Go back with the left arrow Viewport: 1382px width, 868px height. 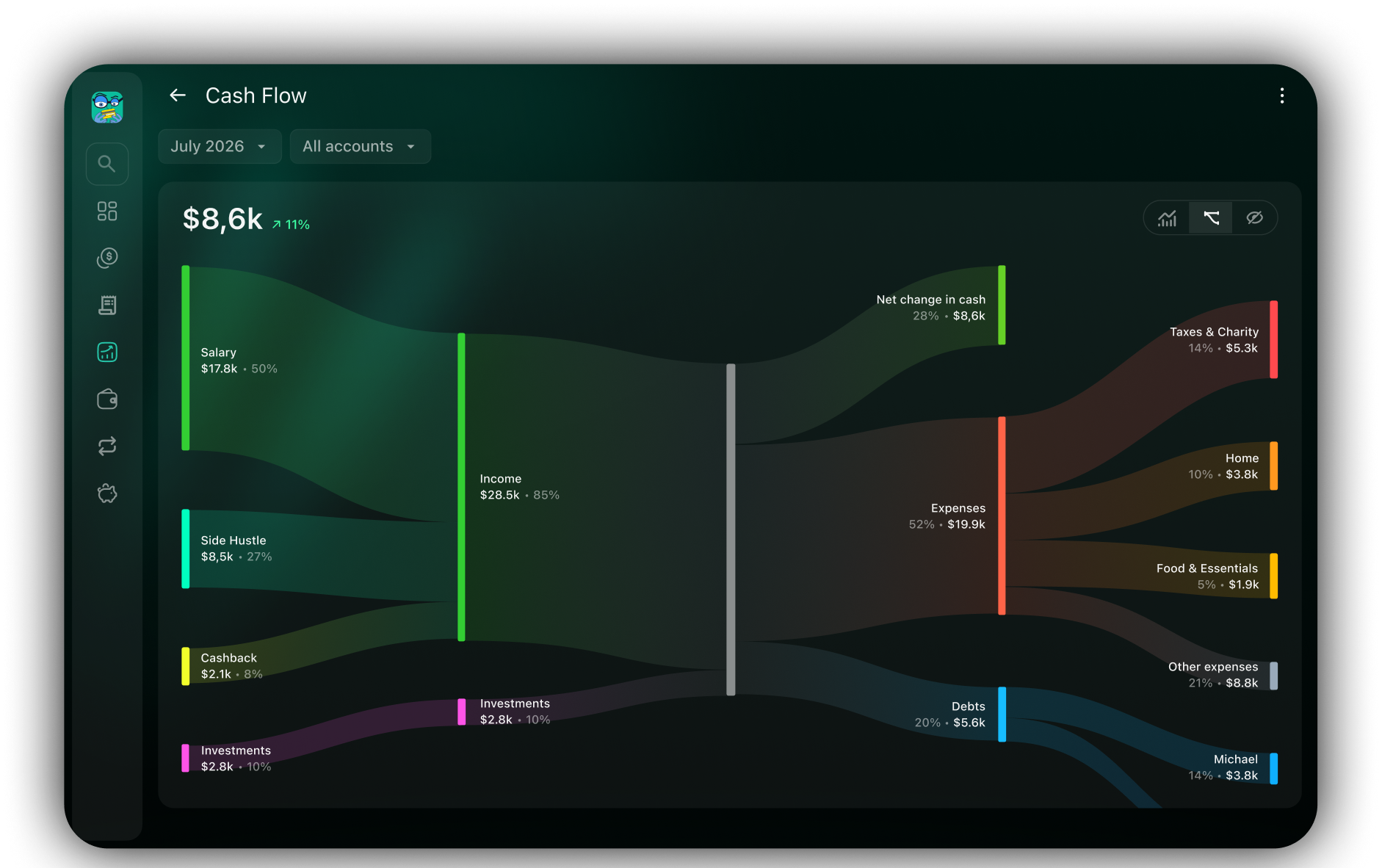coord(178,95)
